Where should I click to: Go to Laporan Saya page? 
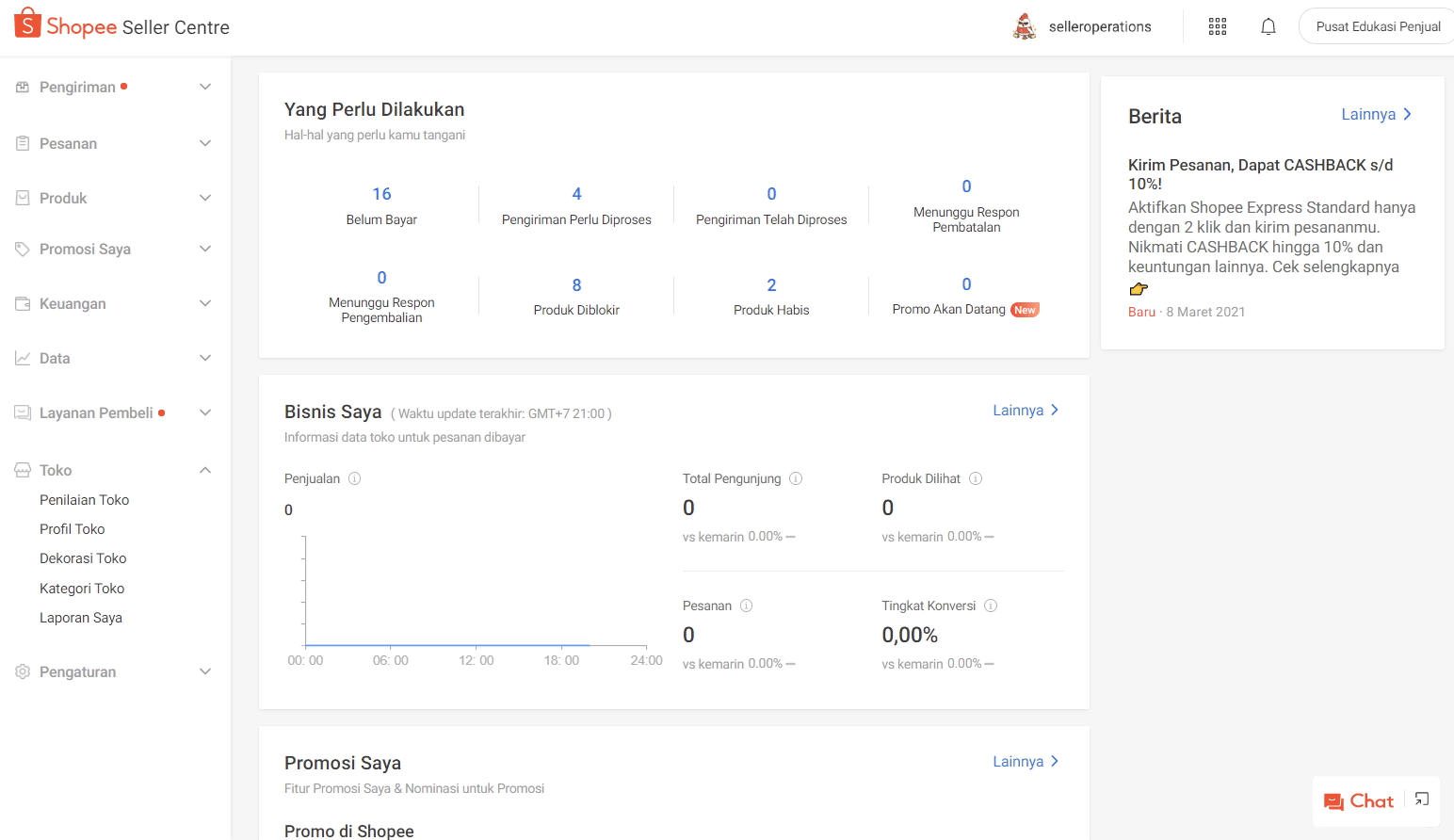(81, 618)
